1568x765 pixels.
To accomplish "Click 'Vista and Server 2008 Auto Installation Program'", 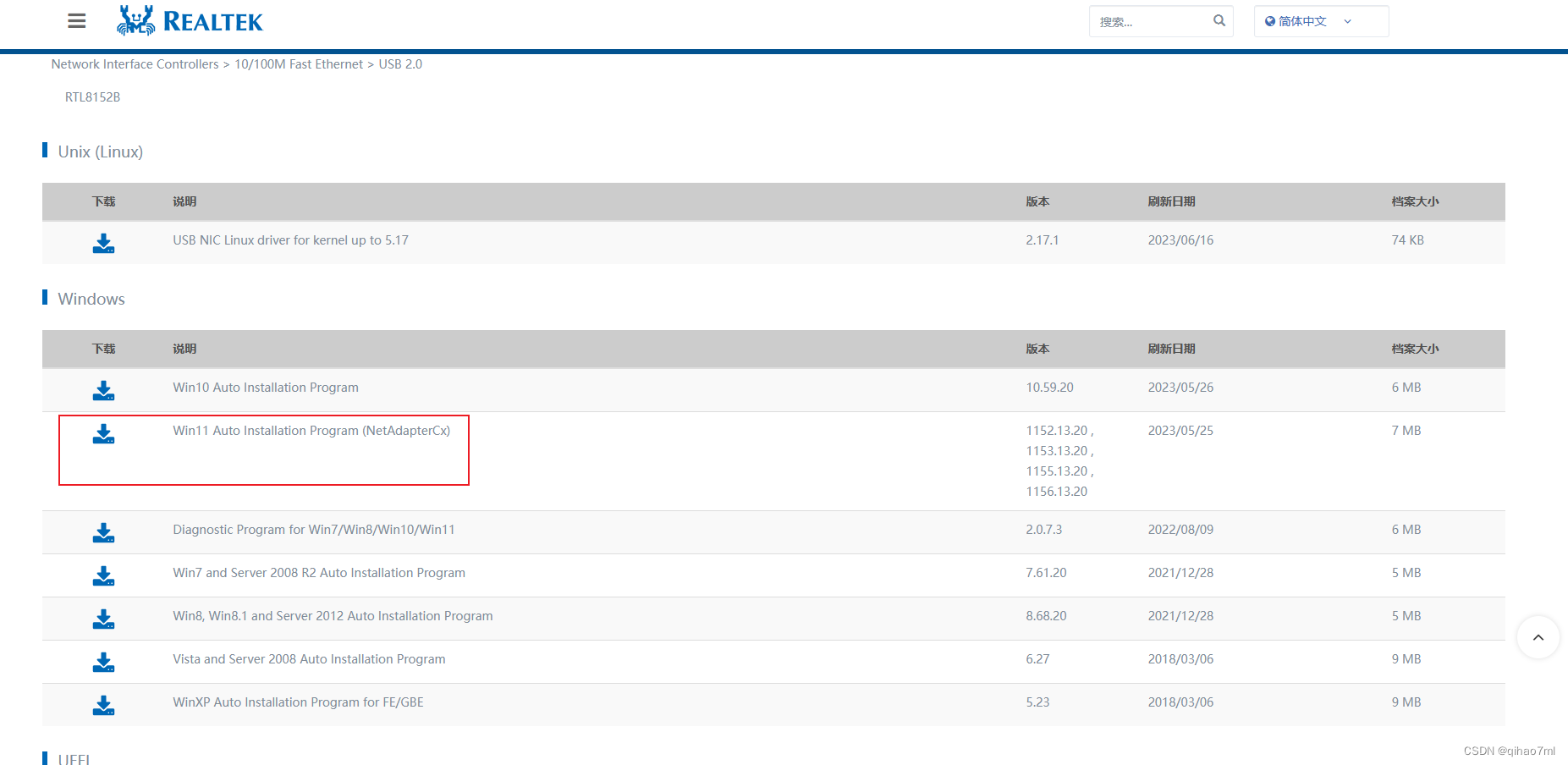I will point(309,659).
